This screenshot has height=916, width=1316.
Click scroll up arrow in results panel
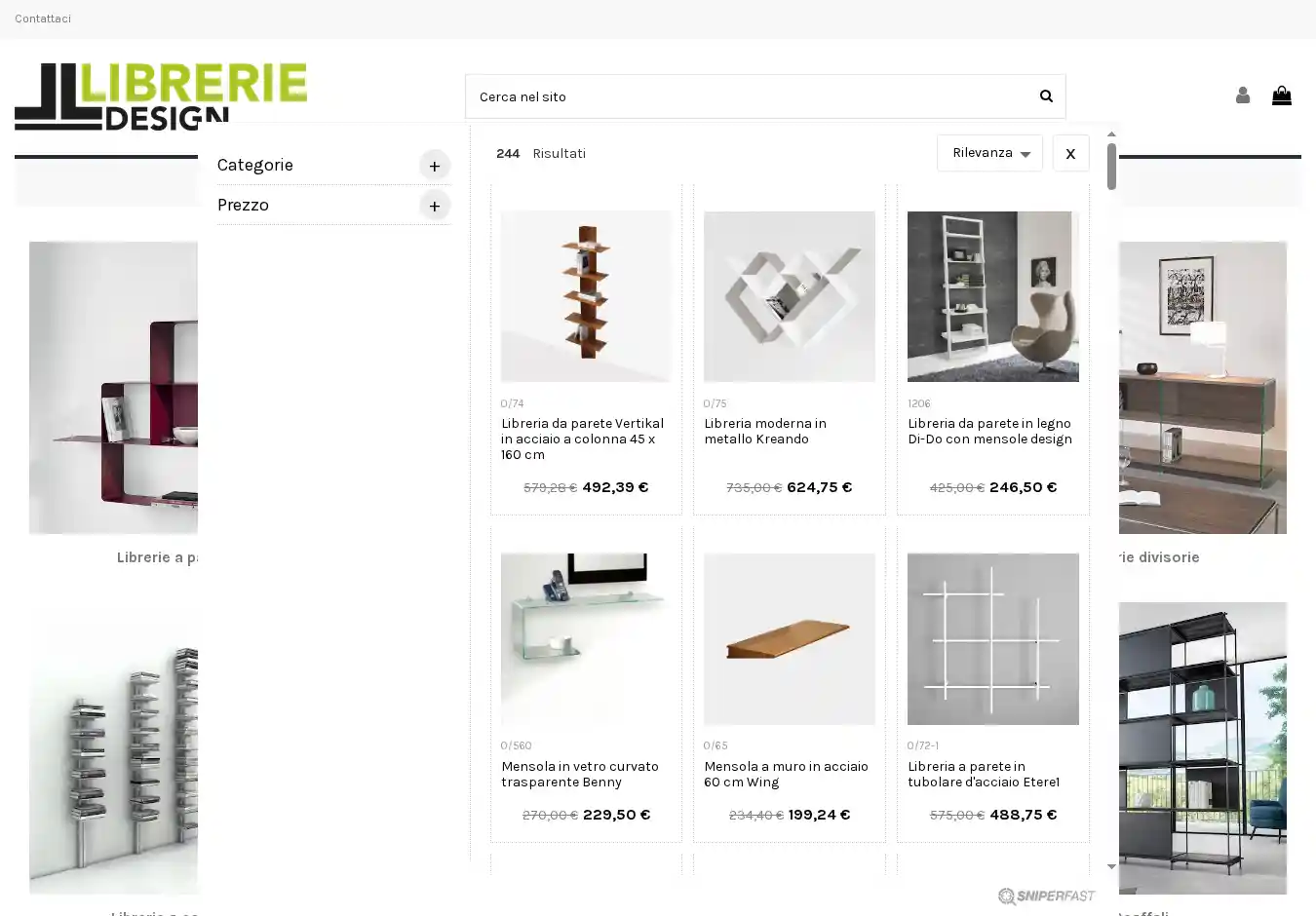pyautogui.click(x=1111, y=134)
